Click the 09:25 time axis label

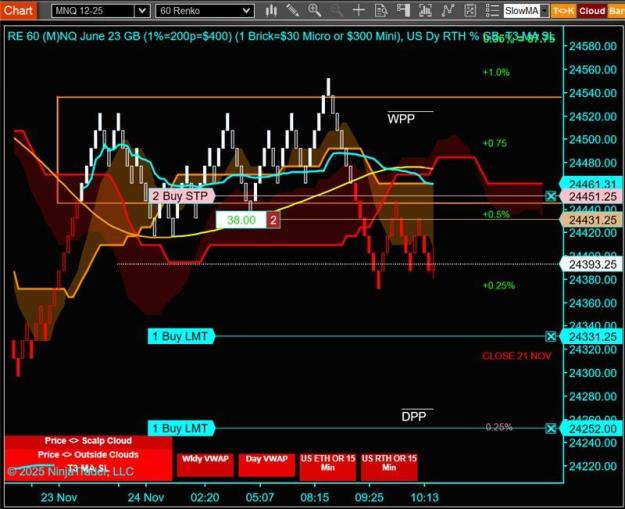[369, 497]
